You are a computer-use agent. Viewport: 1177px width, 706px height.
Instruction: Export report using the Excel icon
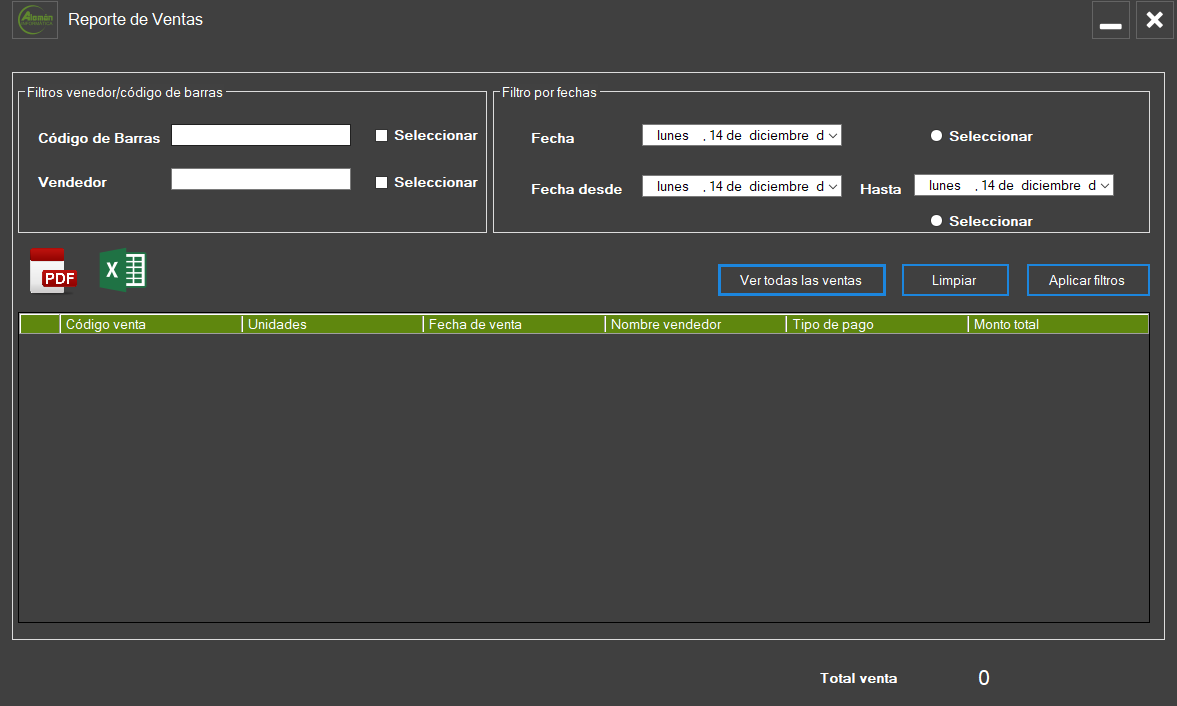123,270
